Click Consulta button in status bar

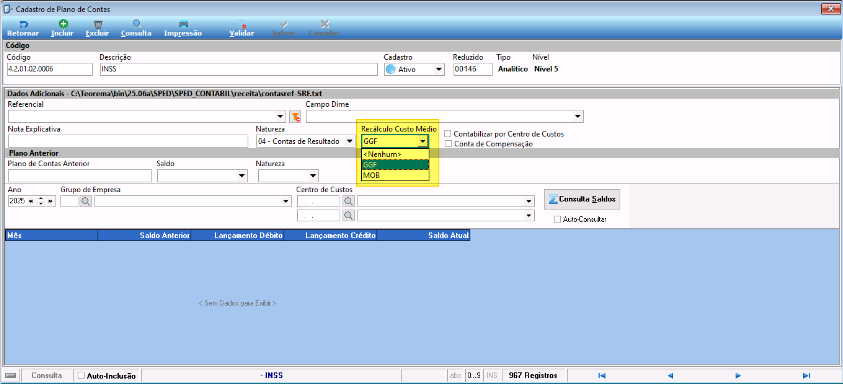click(x=47, y=375)
